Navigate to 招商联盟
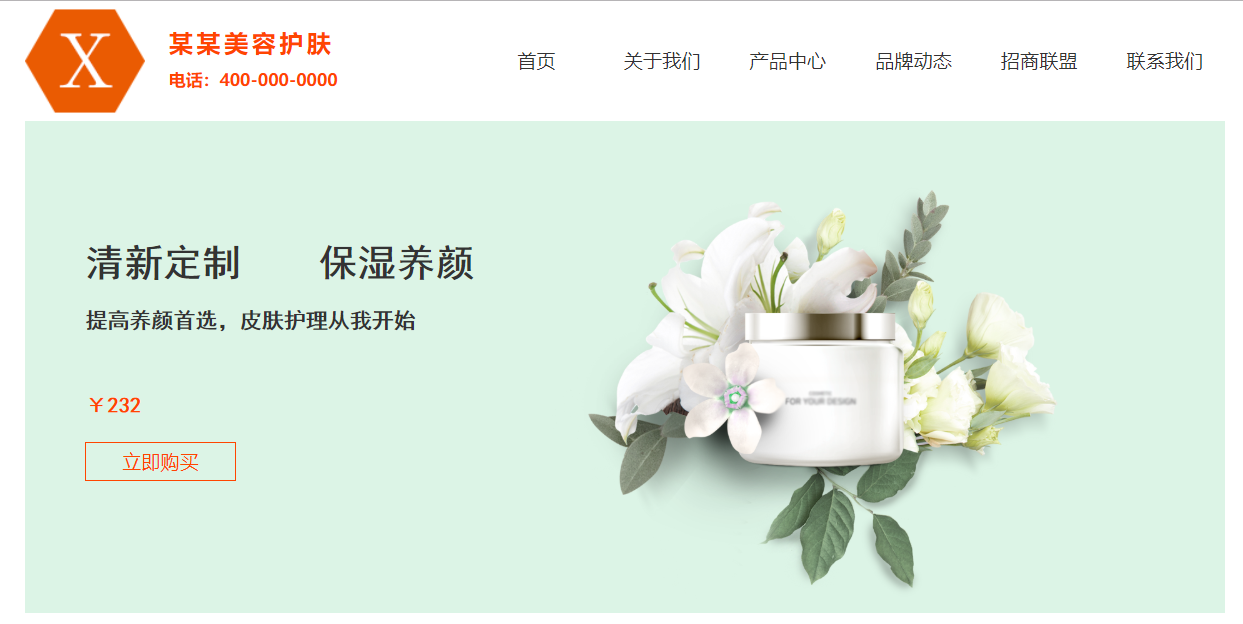1243x624 pixels. tap(1040, 62)
